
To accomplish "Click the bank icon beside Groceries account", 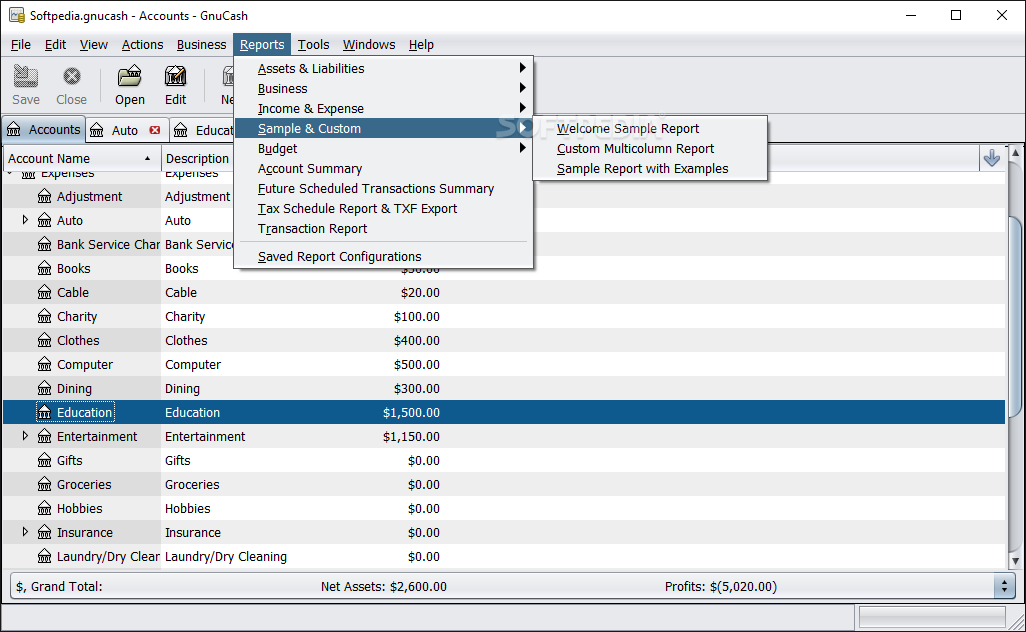I will click(44, 485).
